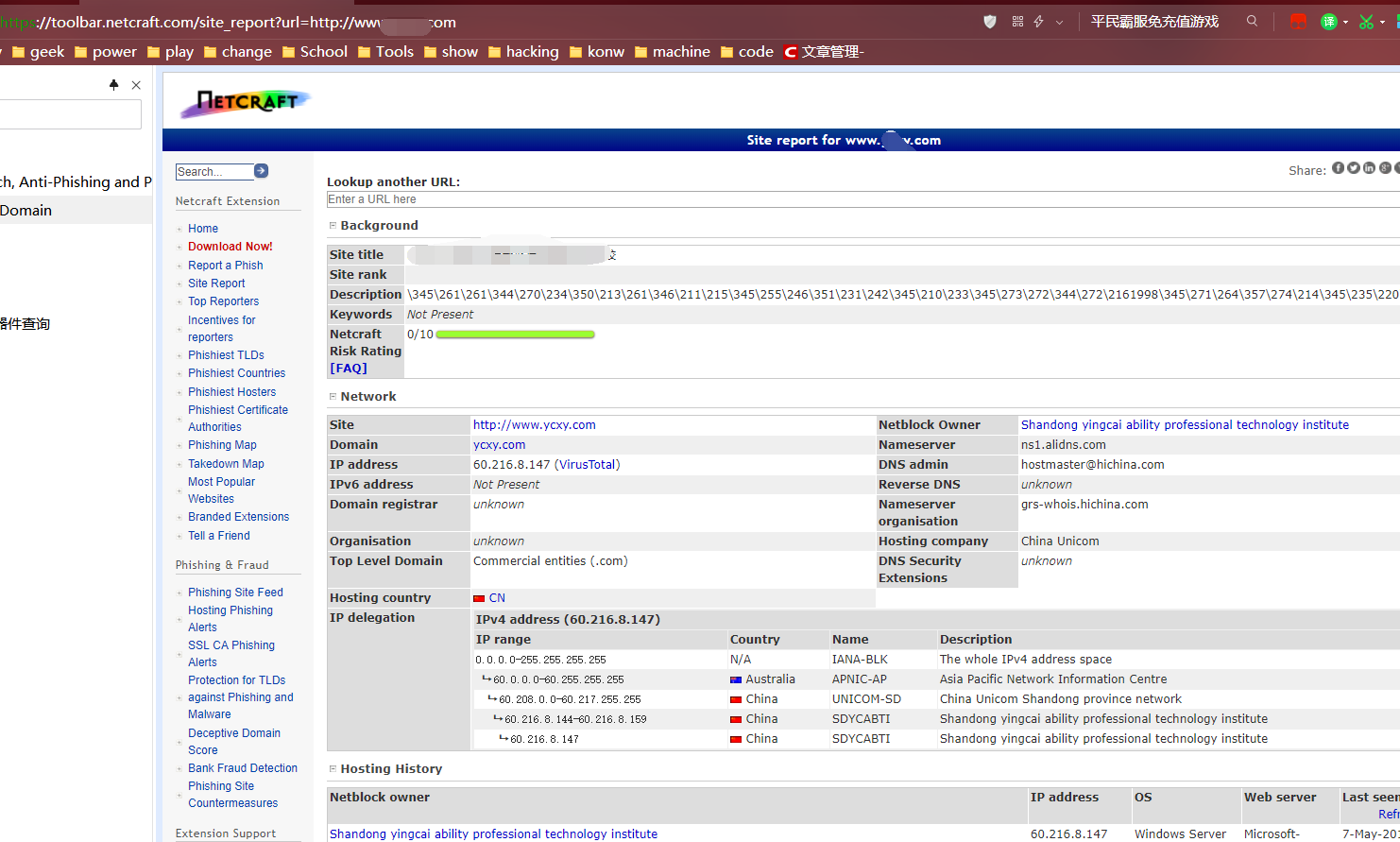Focus the sidebar Search box
This screenshot has height=842, width=1400.
click(214, 171)
